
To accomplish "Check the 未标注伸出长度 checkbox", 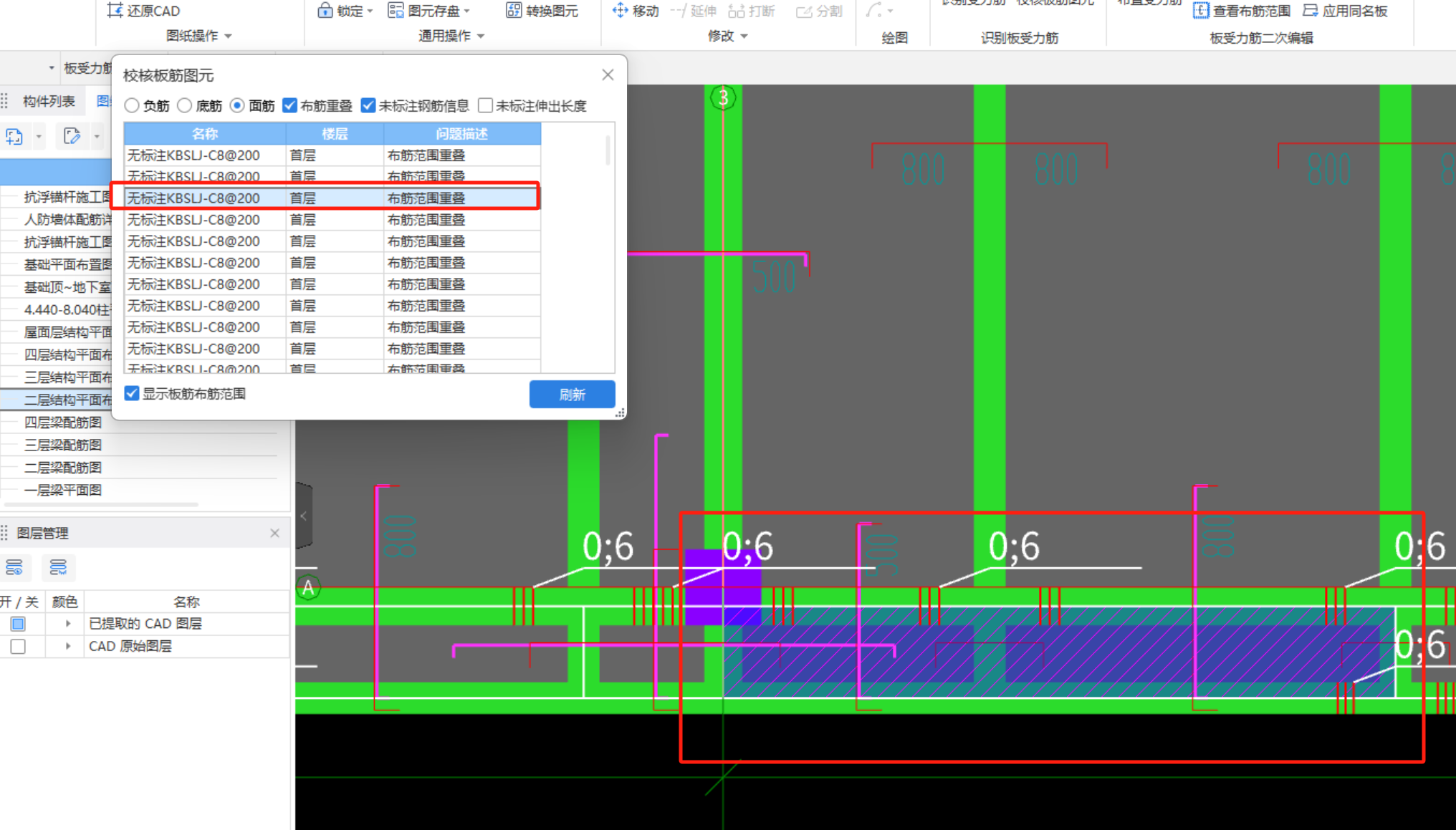I will point(486,106).
